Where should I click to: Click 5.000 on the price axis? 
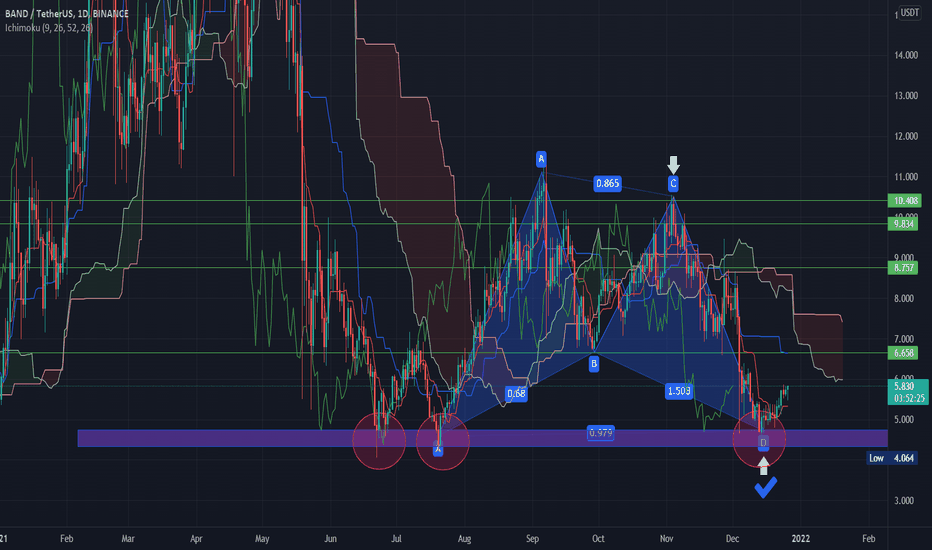coord(903,419)
